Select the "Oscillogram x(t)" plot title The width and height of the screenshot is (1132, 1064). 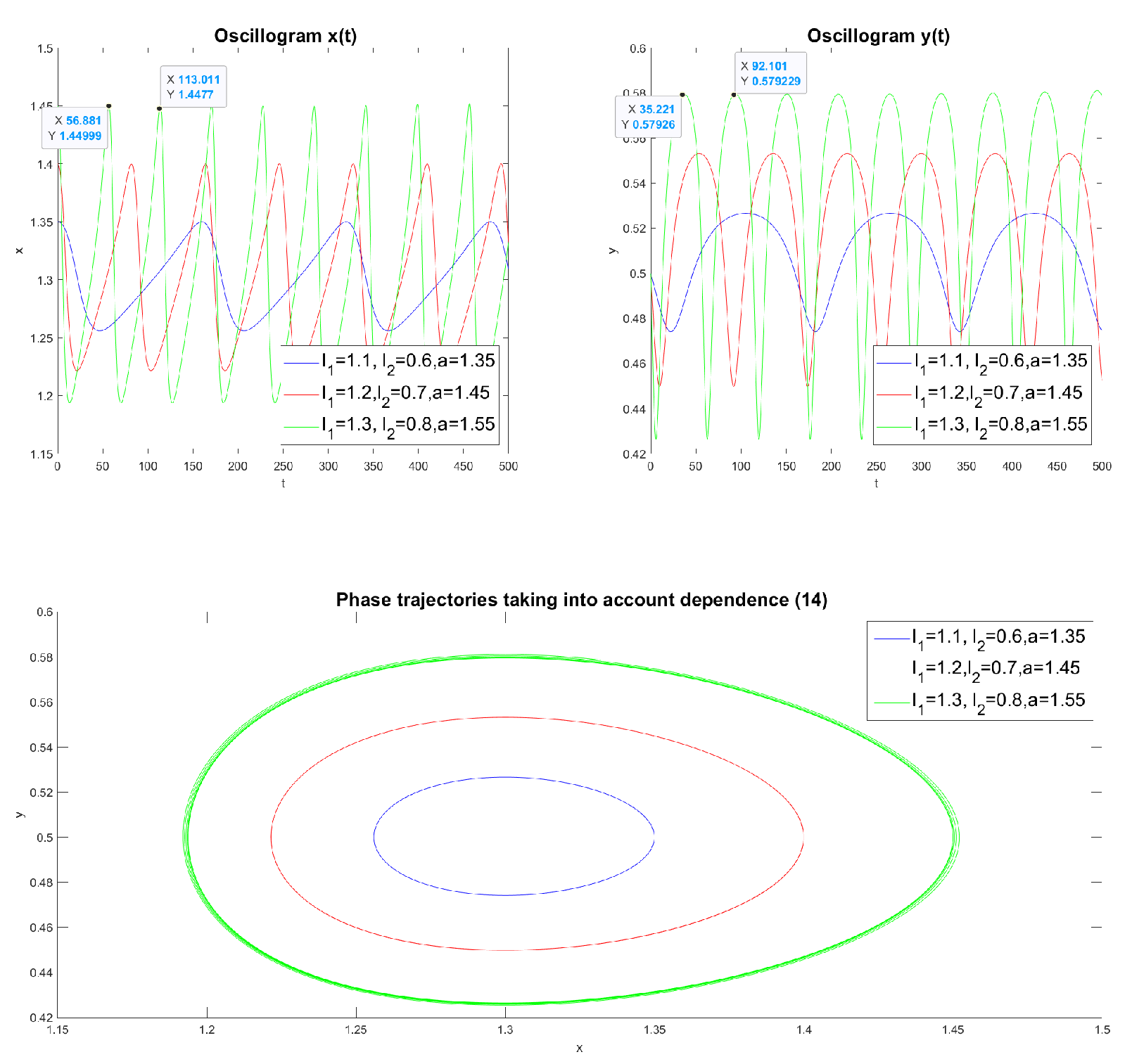[285, 36]
